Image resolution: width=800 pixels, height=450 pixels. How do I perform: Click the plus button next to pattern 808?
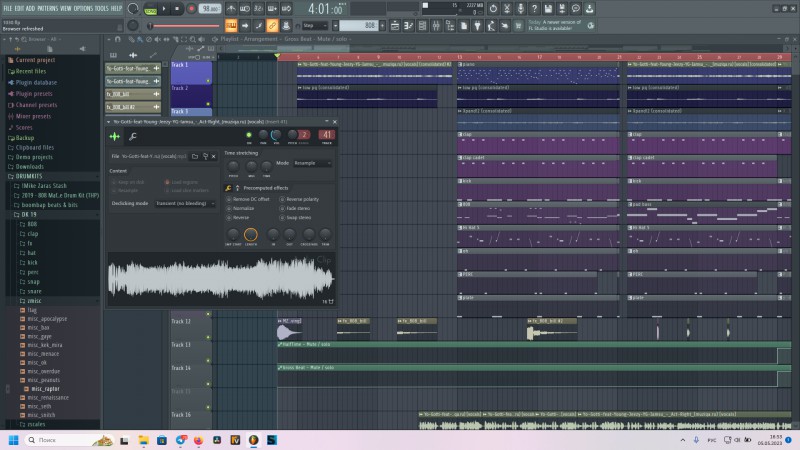382,26
